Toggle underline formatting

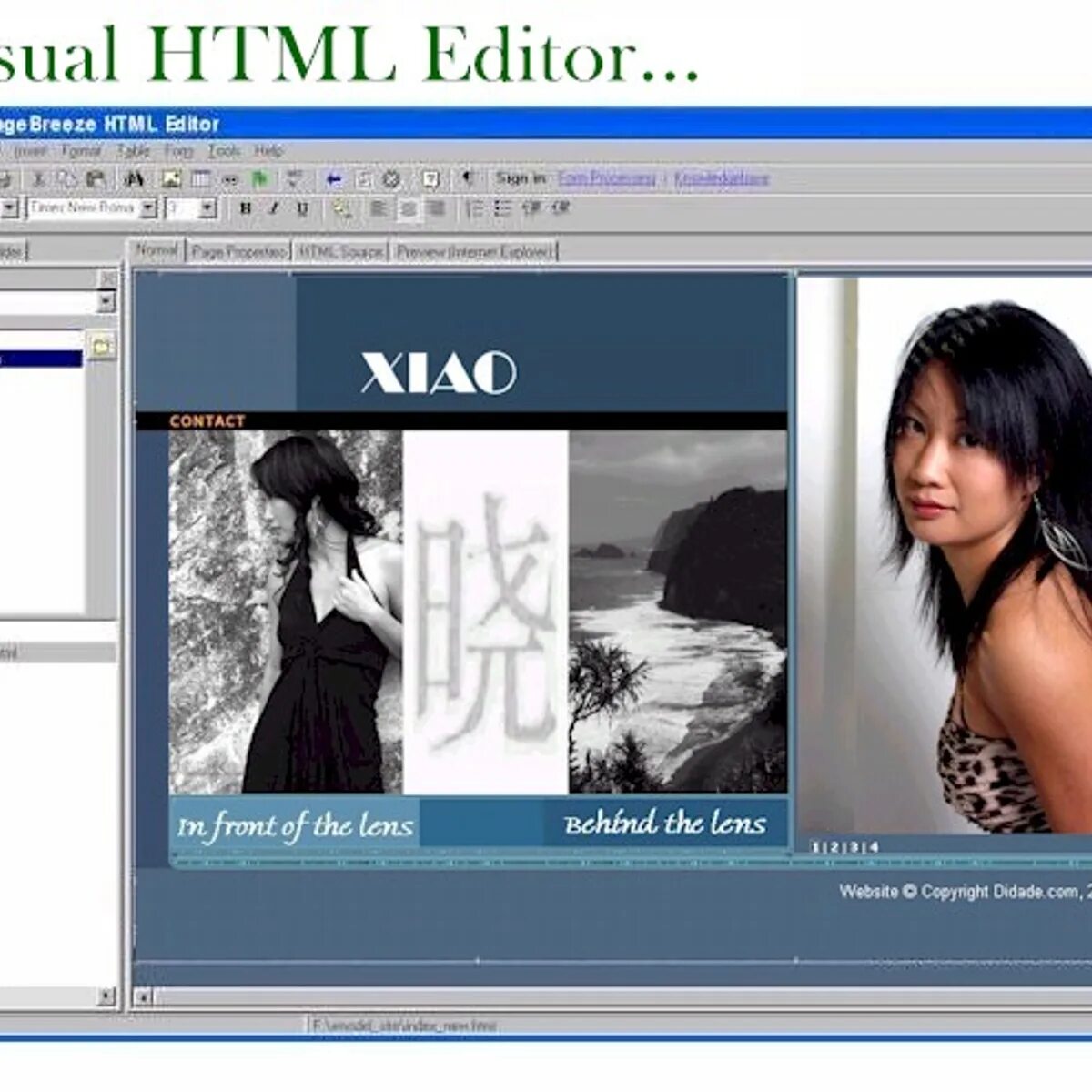[302, 208]
